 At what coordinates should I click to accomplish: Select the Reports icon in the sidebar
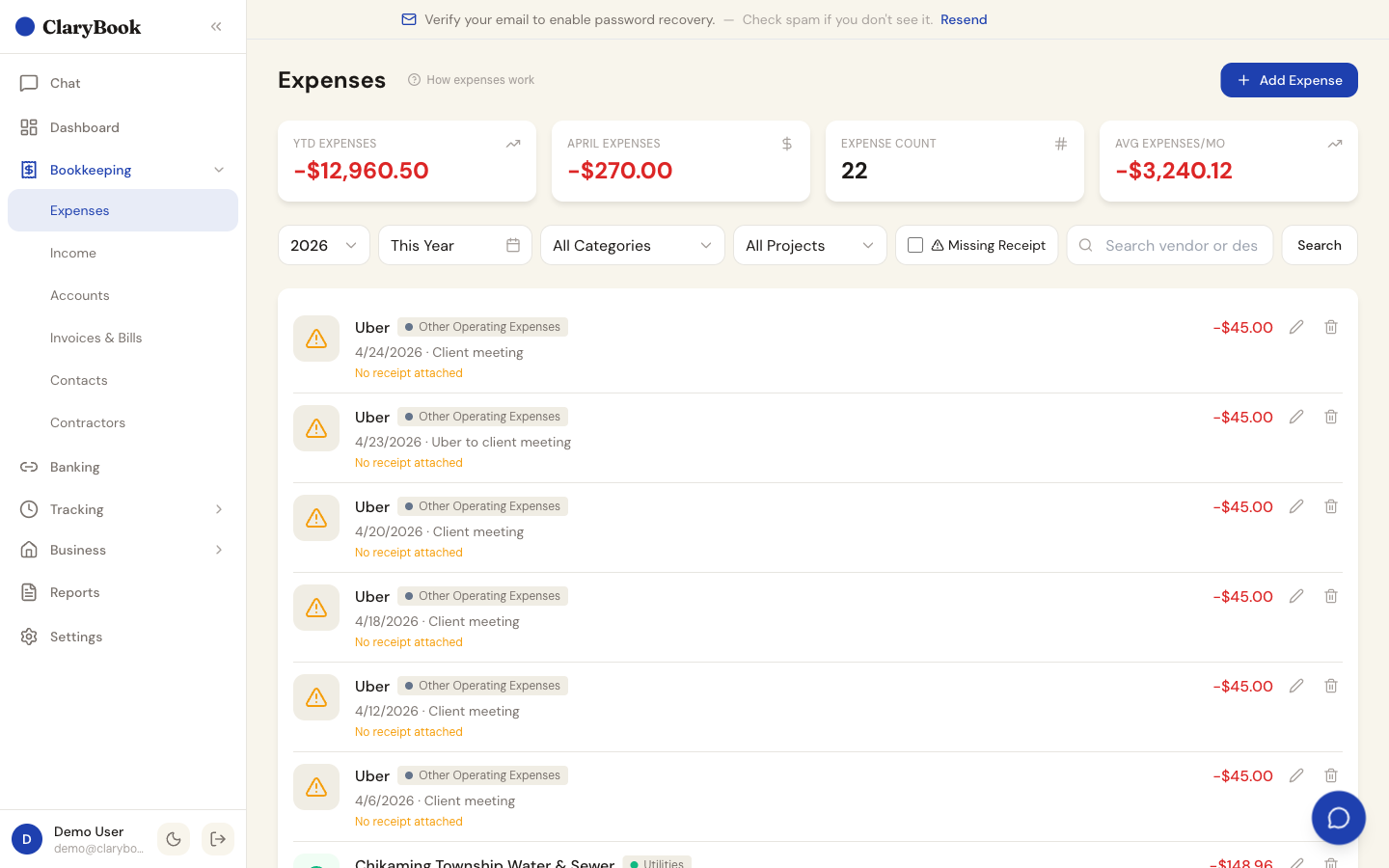pyautogui.click(x=29, y=592)
